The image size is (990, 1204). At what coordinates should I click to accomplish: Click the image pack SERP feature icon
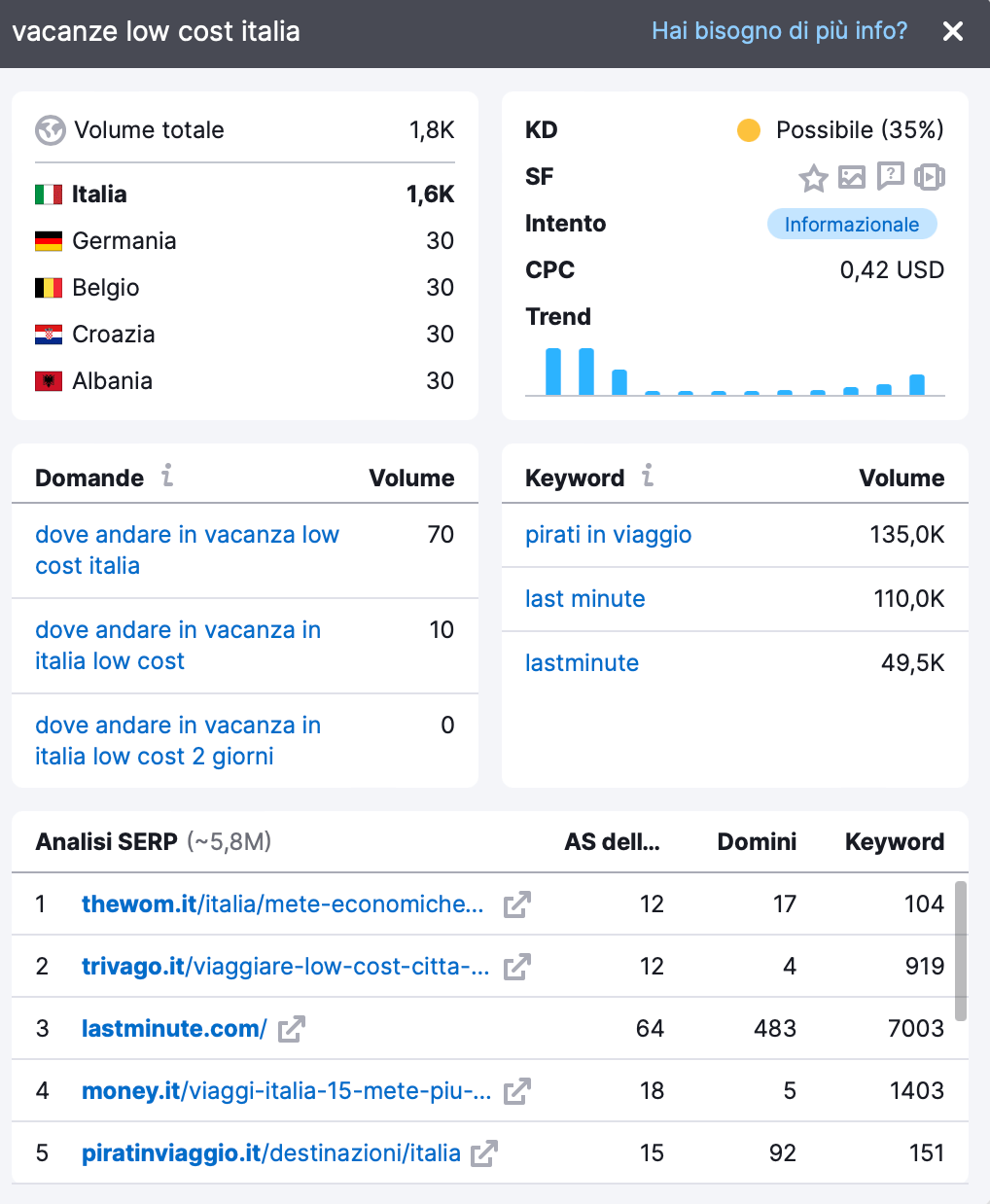pyautogui.click(x=852, y=177)
